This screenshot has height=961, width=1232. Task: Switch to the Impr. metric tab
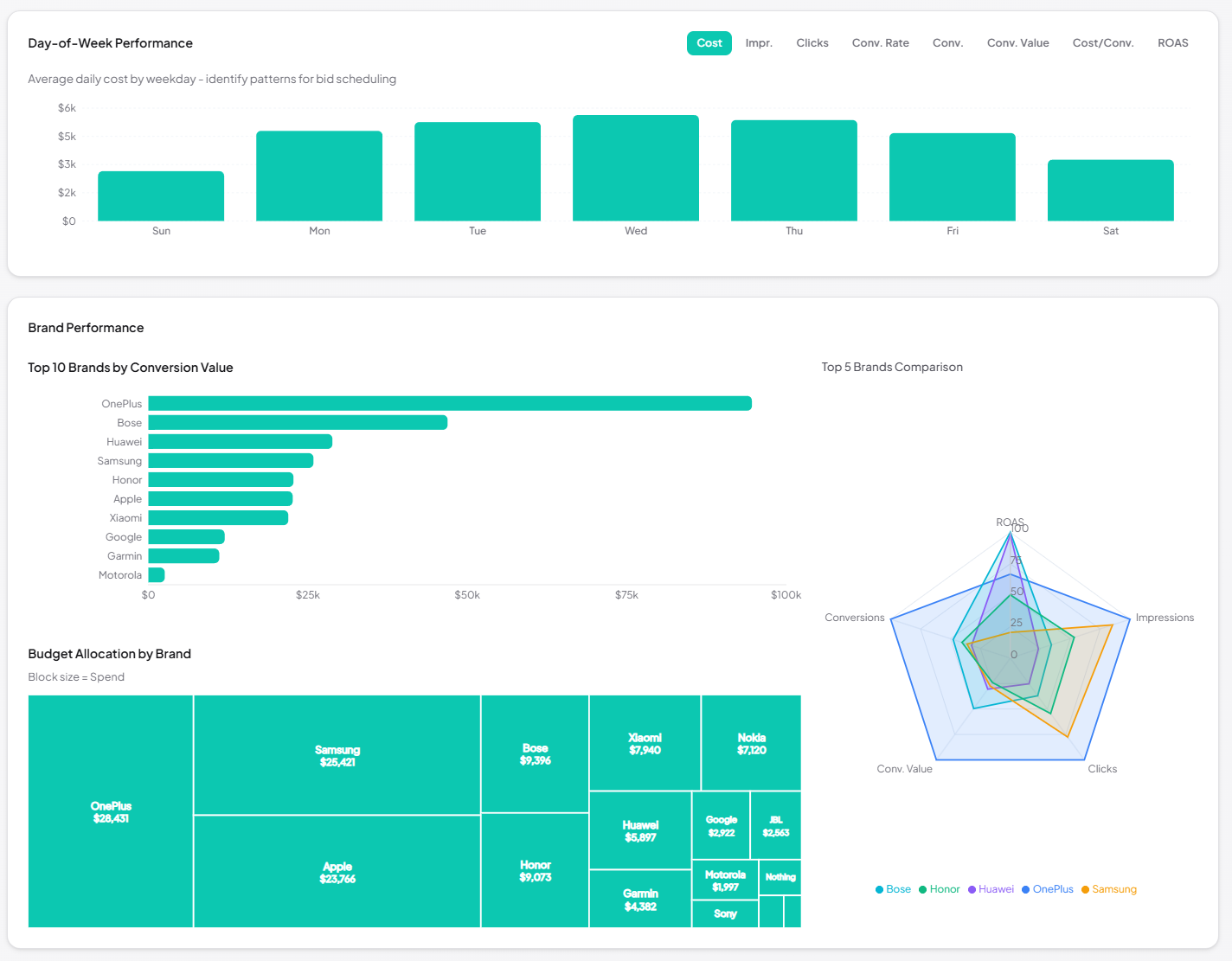click(759, 42)
